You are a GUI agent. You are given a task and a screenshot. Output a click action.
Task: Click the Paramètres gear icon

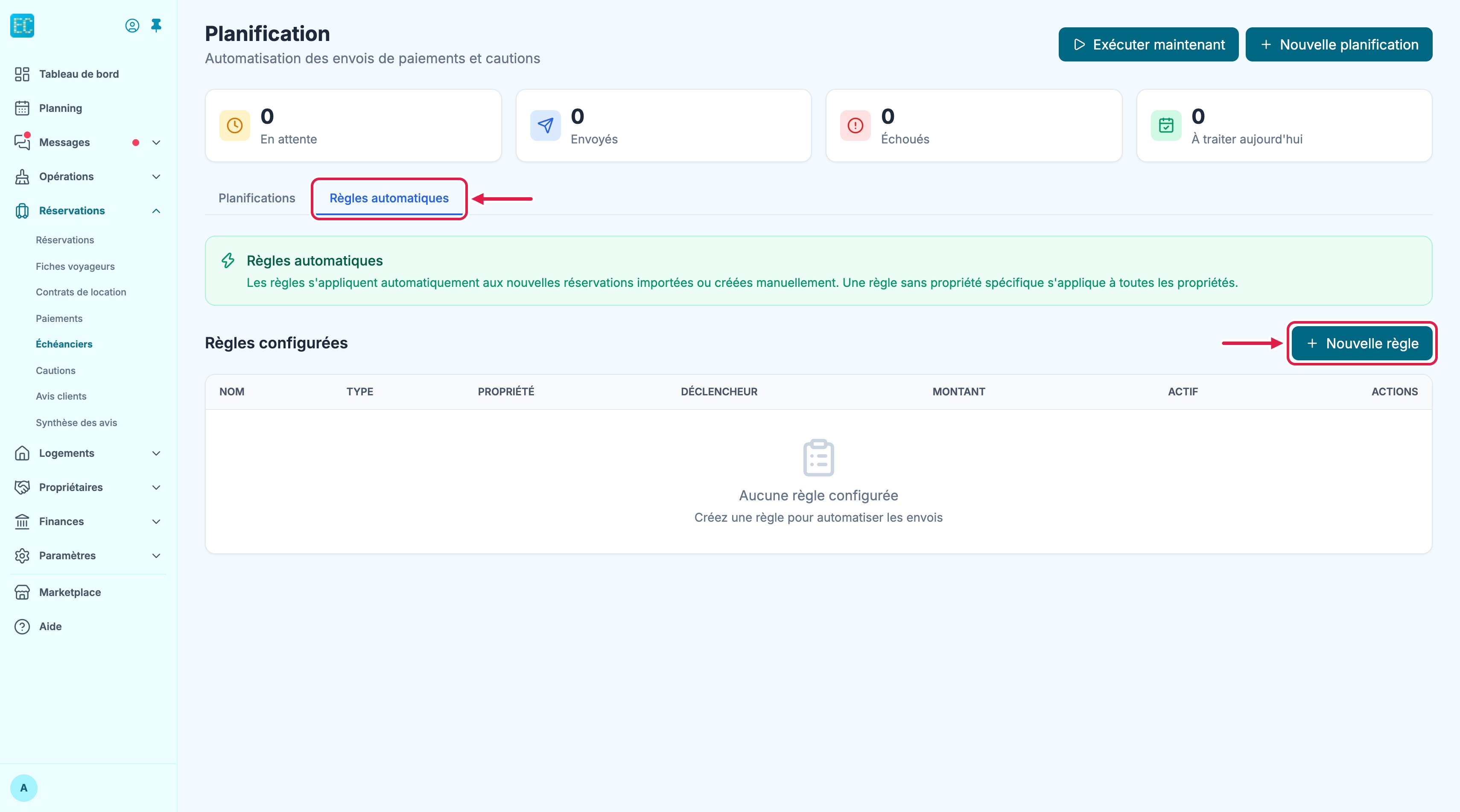22,556
